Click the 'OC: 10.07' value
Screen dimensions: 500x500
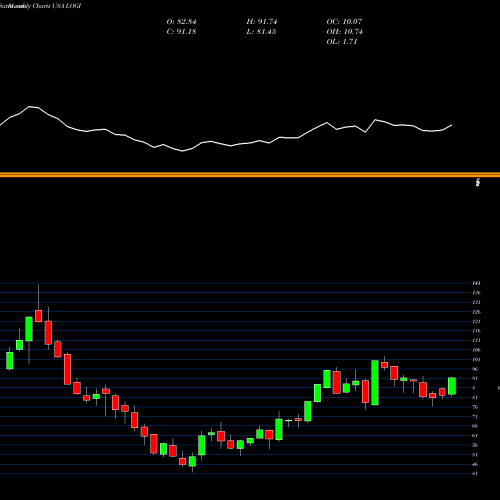point(344,22)
